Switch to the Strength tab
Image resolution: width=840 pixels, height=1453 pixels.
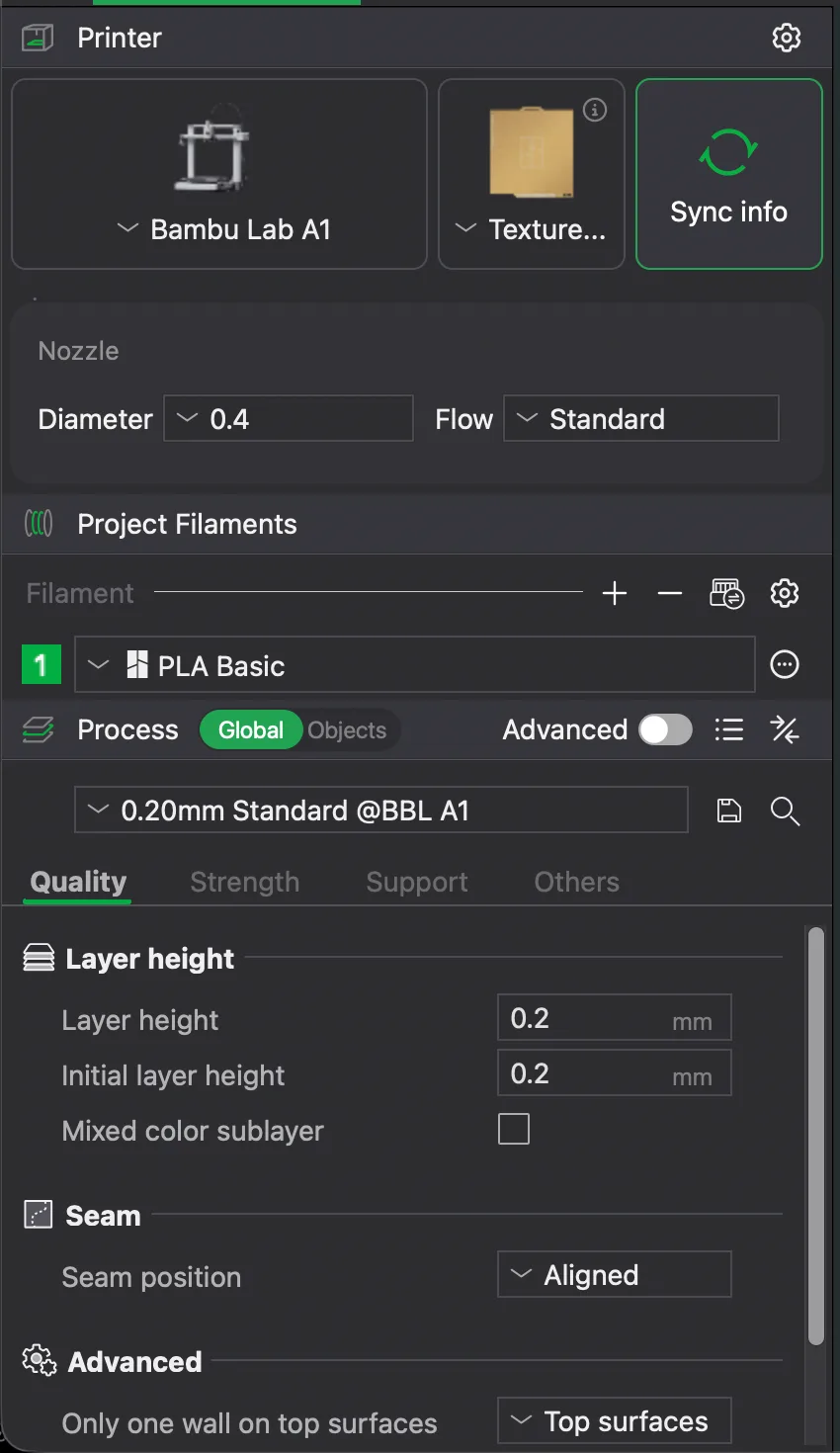pos(244,882)
